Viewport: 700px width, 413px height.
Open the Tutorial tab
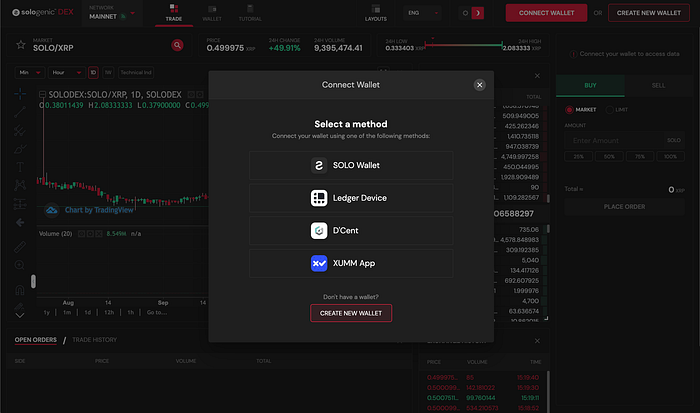(250, 13)
